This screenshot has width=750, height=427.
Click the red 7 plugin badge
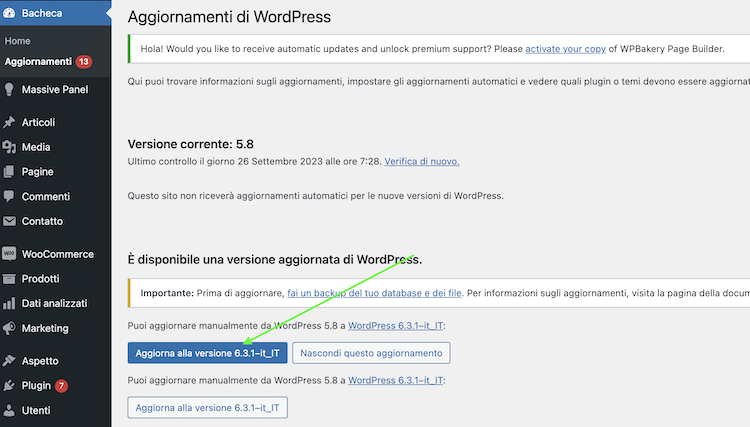61,386
